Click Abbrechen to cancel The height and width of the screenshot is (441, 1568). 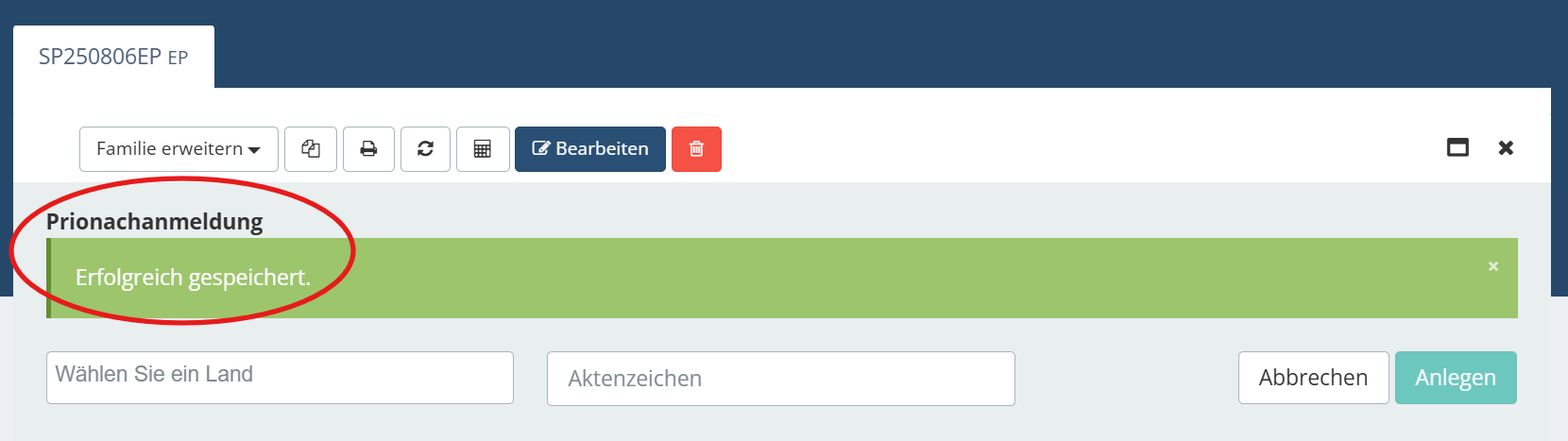click(1313, 378)
